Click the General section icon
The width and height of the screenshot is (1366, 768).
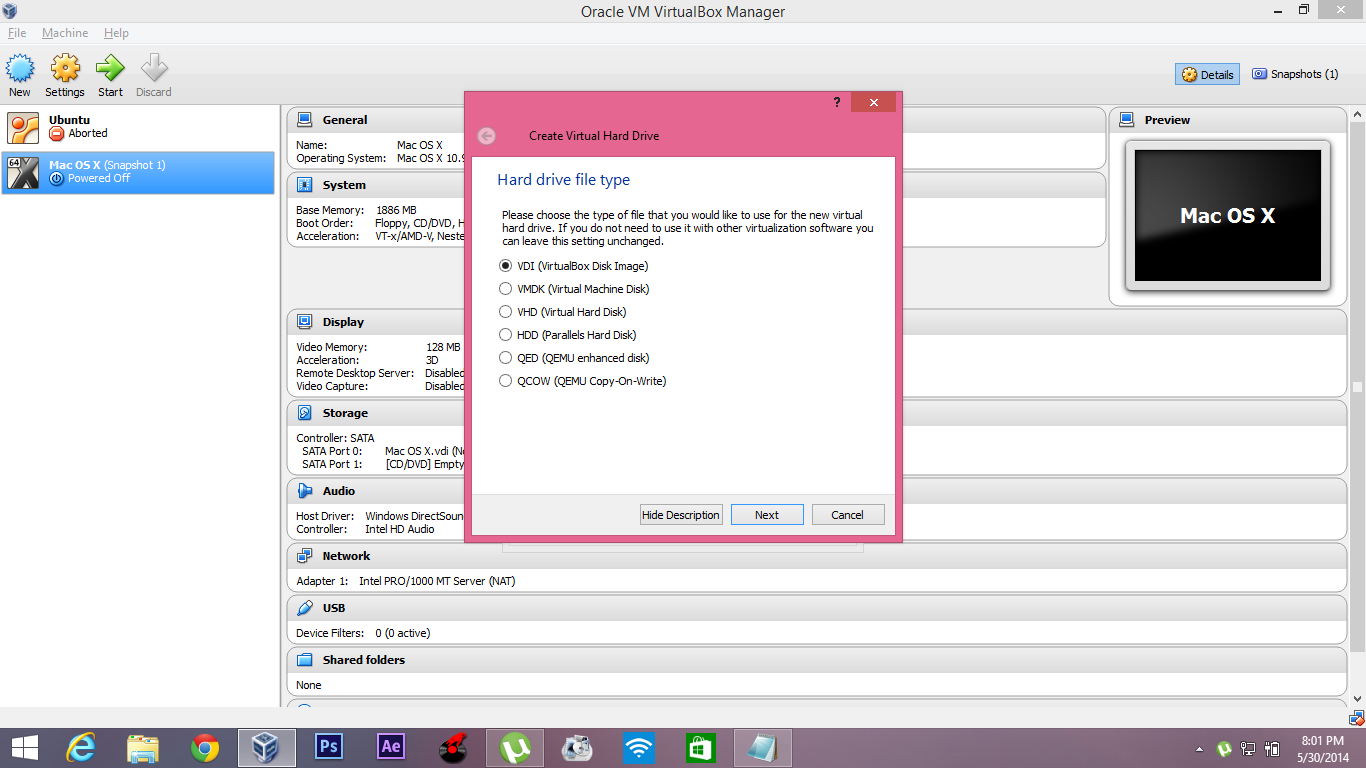pyautogui.click(x=305, y=120)
